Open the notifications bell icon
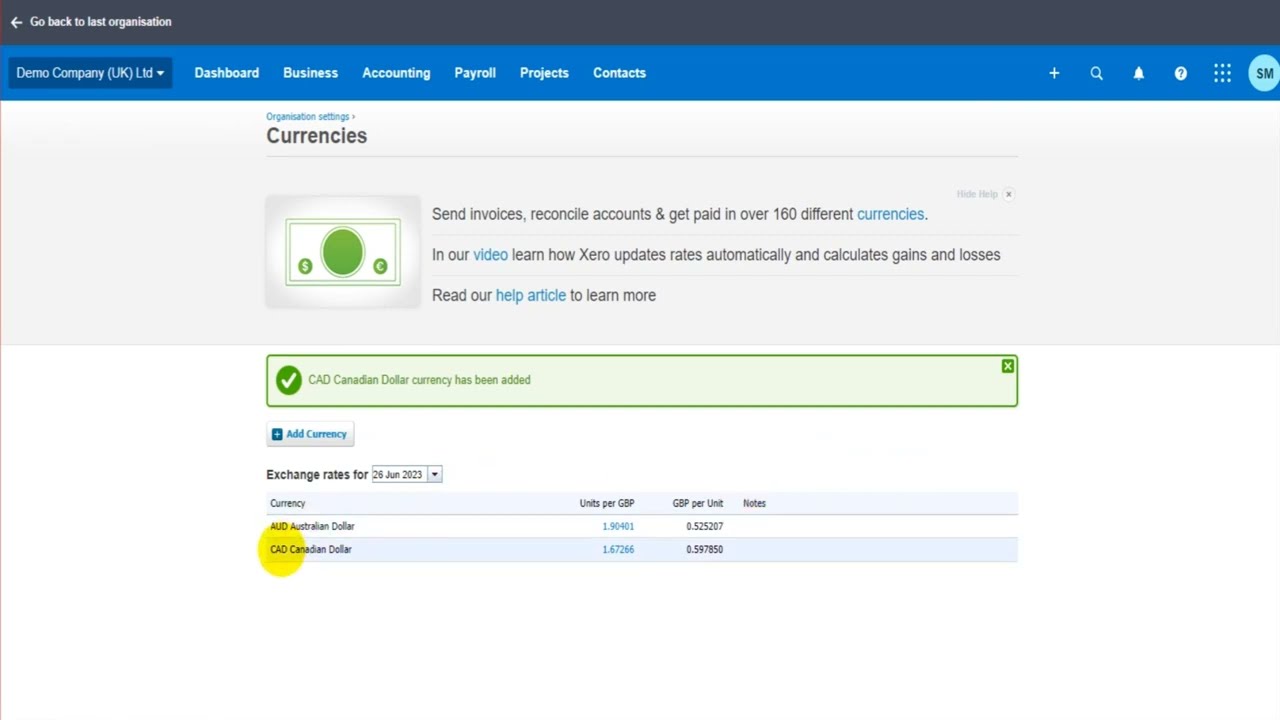 1139,73
